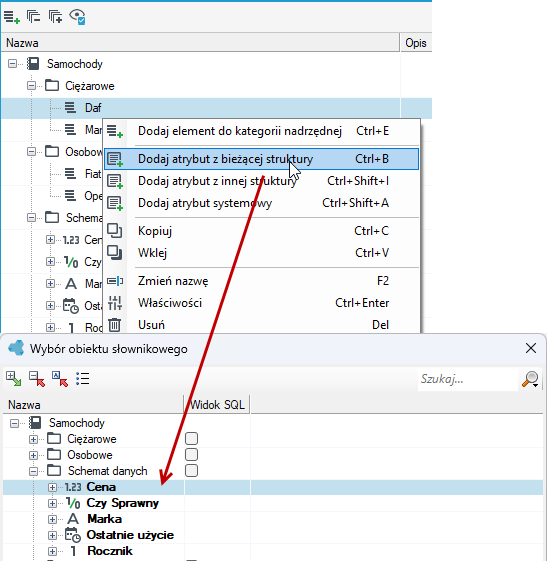Select the Cena attribute in the dialog

pyautogui.click(x=101, y=487)
